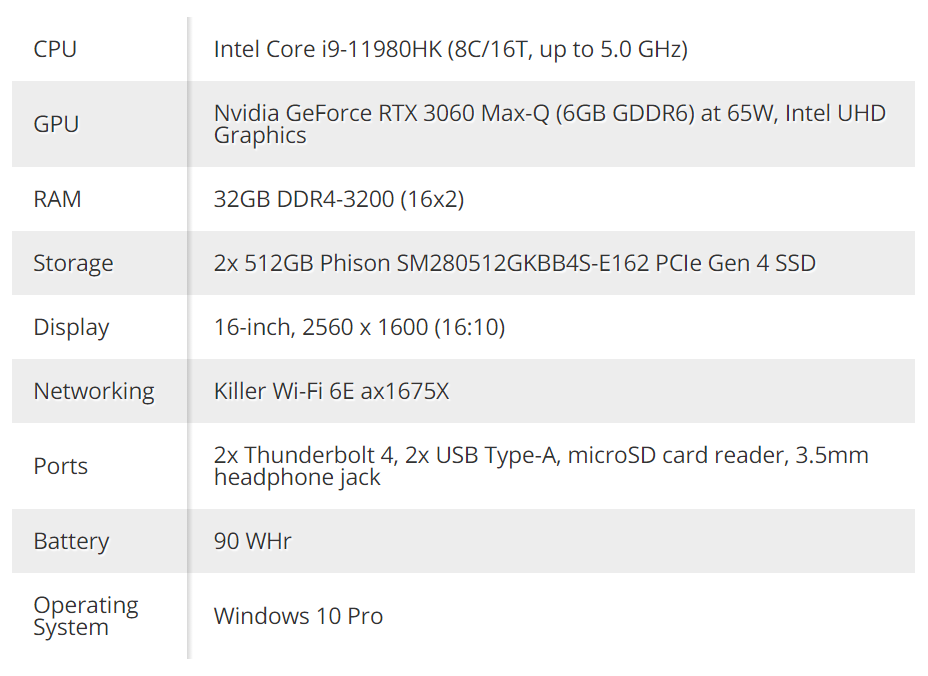Select the 90 WHr battery value
The height and width of the screenshot is (676, 928).
[253, 542]
